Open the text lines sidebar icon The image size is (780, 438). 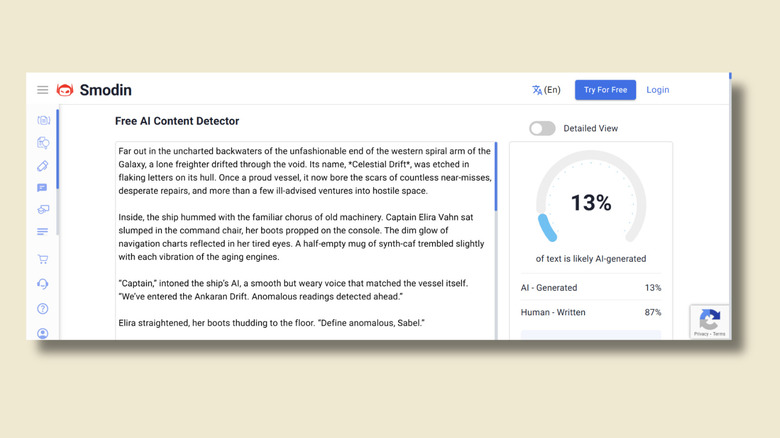click(x=42, y=232)
